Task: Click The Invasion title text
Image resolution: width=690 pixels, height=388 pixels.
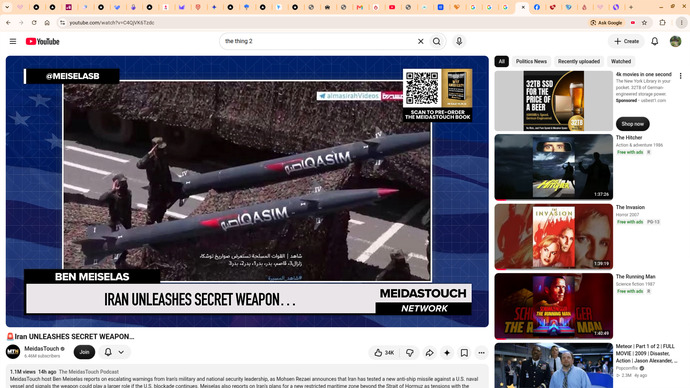Action: click(x=630, y=207)
